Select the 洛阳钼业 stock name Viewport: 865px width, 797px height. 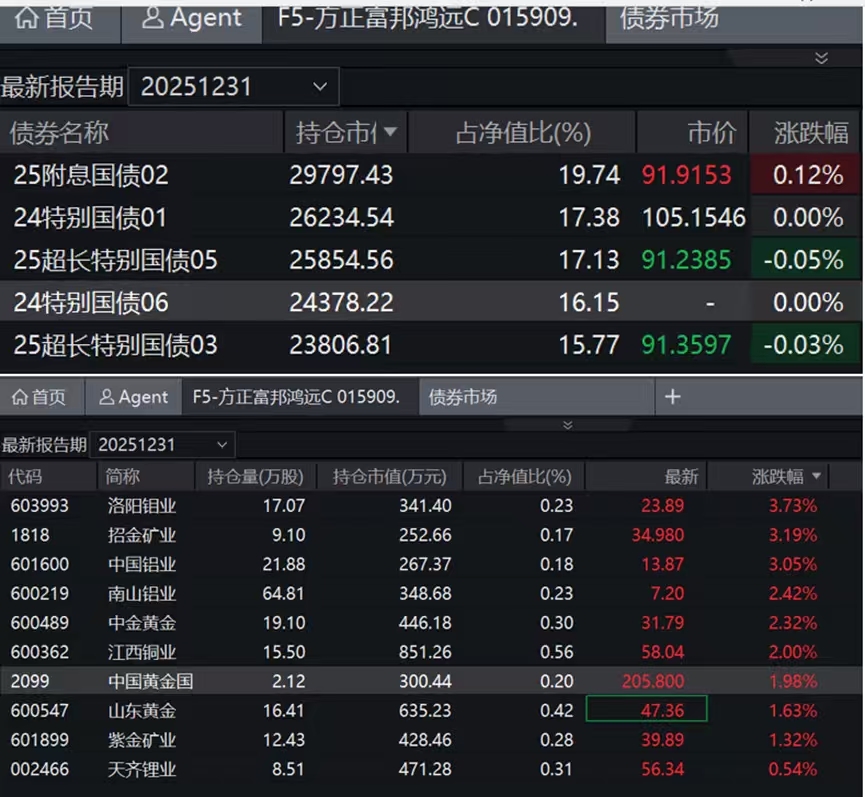[x=142, y=505]
